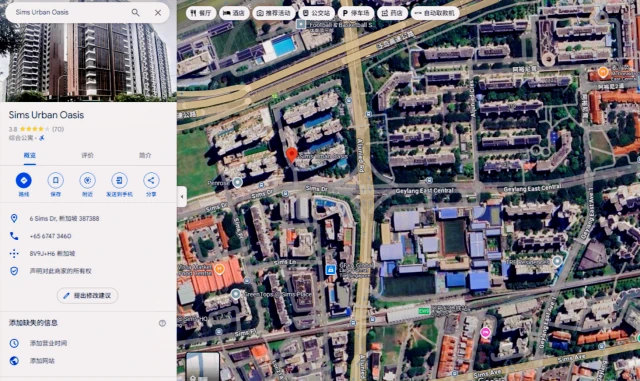Switch to the about tab
640x381 pixels.
(x=145, y=155)
